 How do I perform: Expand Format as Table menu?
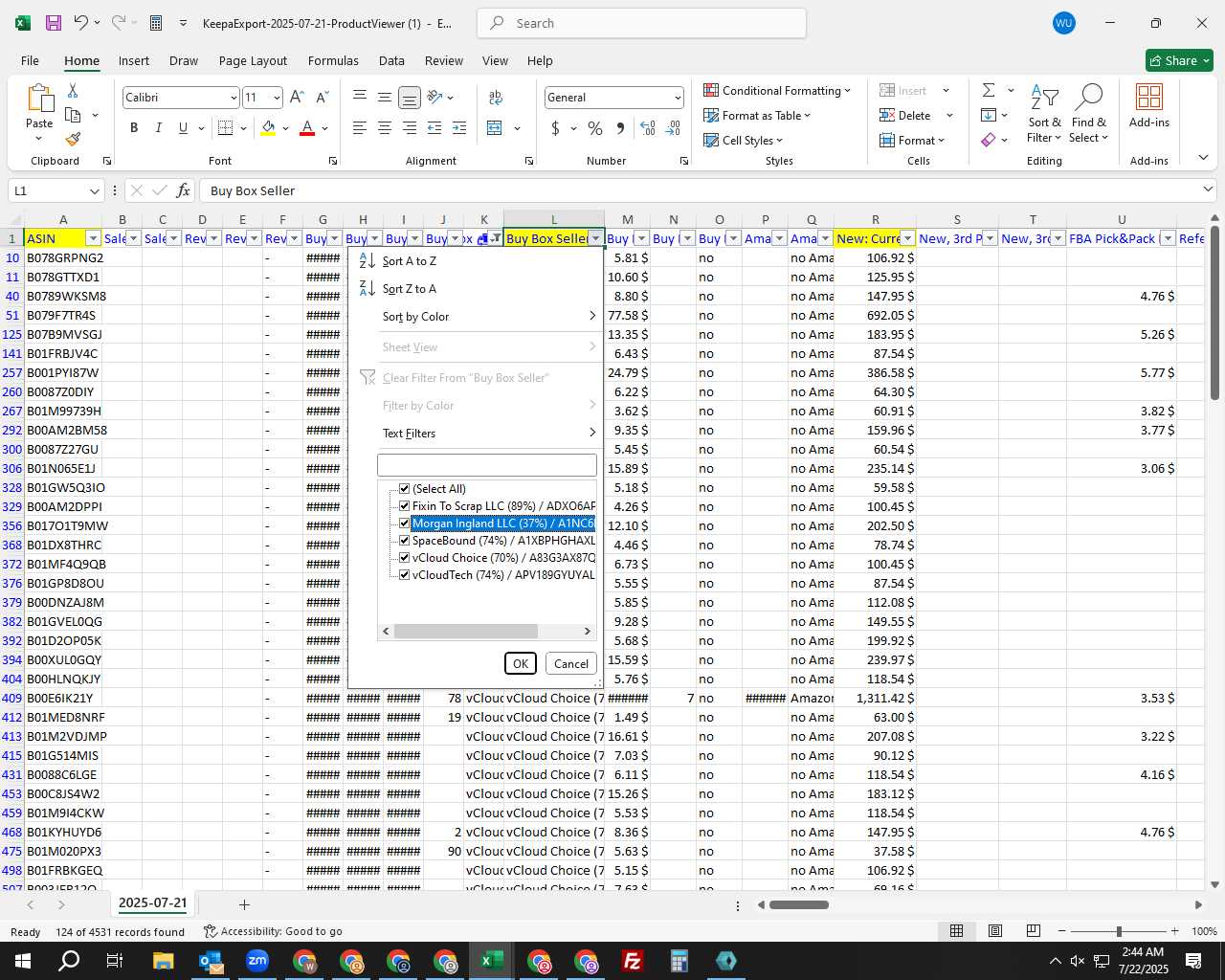(756, 115)
